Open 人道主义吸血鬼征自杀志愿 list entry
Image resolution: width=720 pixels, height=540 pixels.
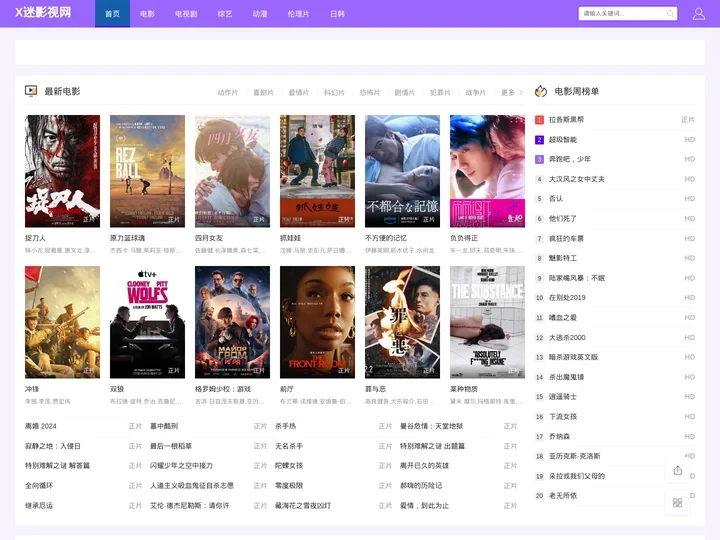tap(192, 485)
